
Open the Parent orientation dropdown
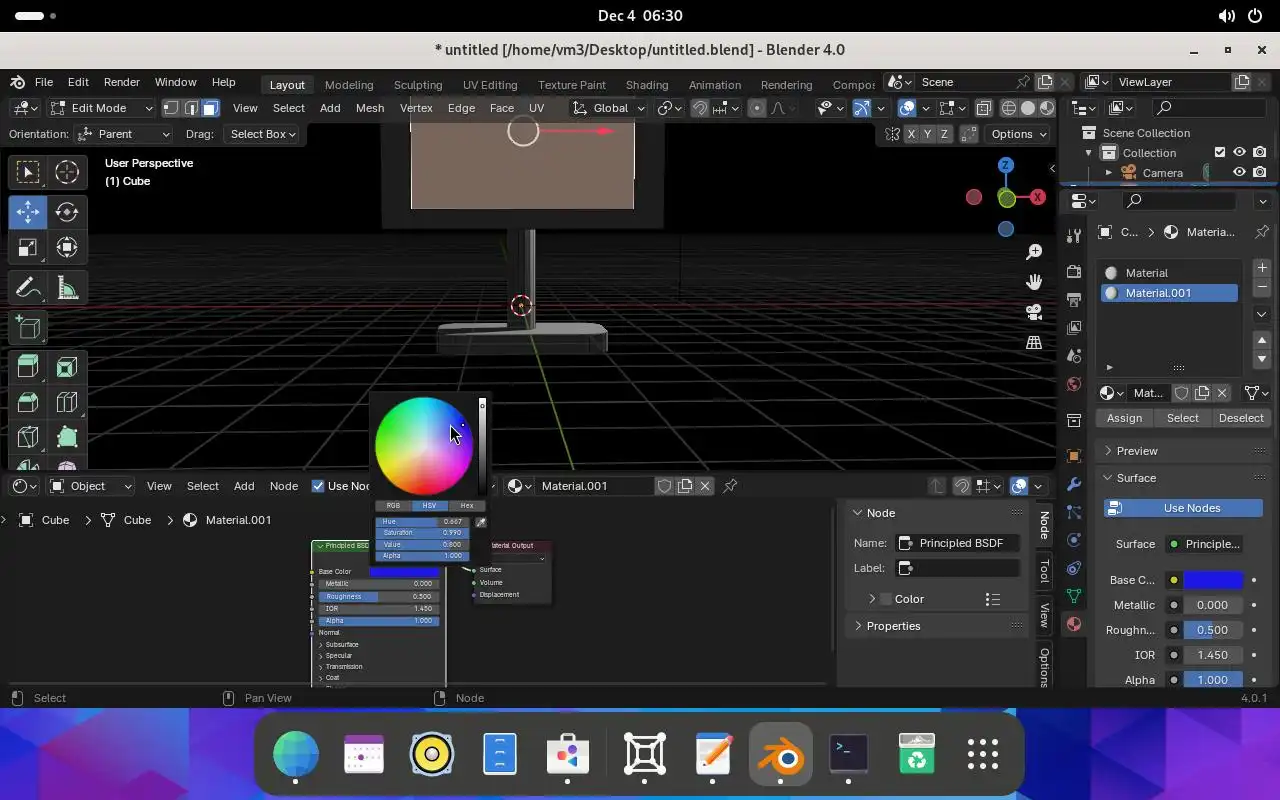tap(123, 134)
